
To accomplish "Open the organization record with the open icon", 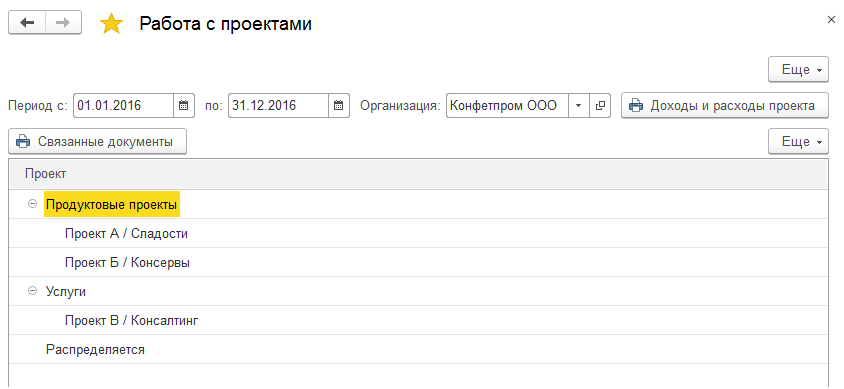I will (600, 105).
